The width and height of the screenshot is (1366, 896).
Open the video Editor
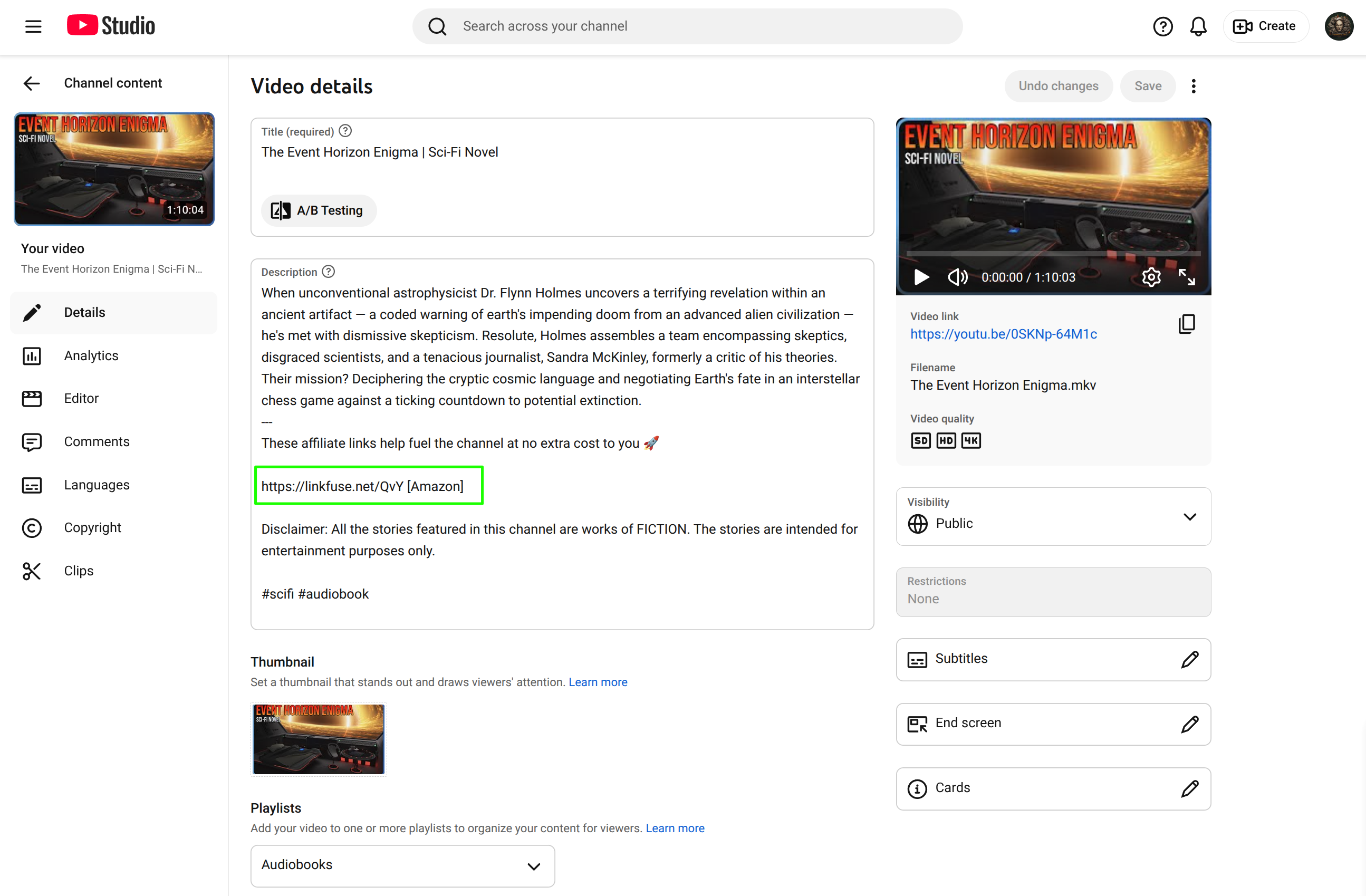[x=81, y=398]
